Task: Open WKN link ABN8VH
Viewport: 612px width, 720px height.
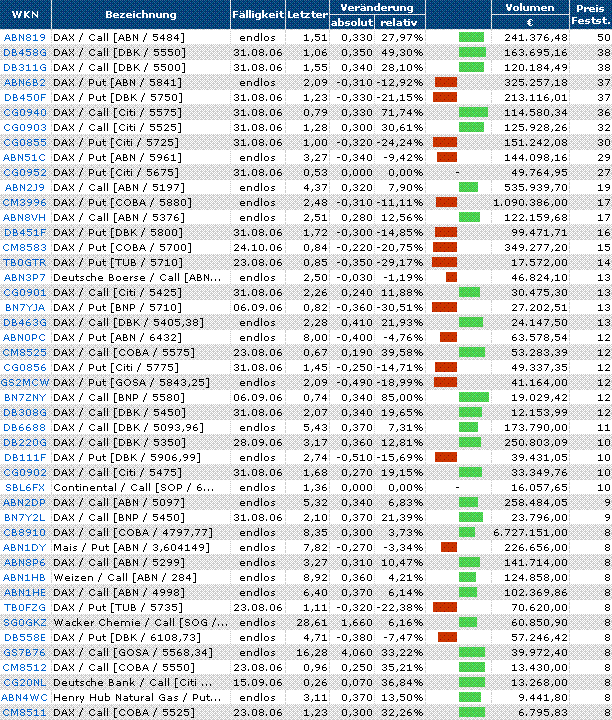Action: pos(25,217)
